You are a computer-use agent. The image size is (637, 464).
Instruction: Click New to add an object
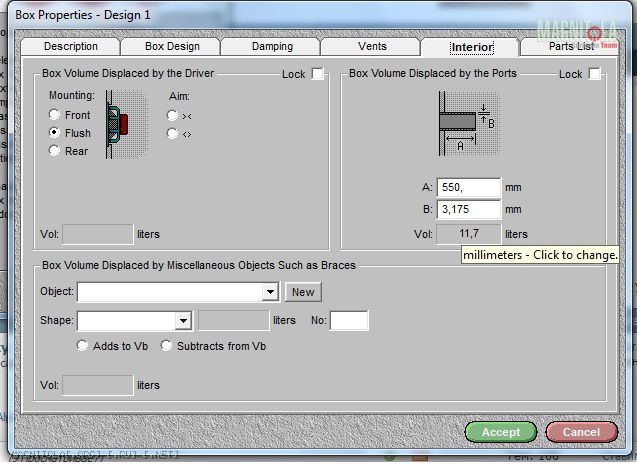click(x=303, y=292)
